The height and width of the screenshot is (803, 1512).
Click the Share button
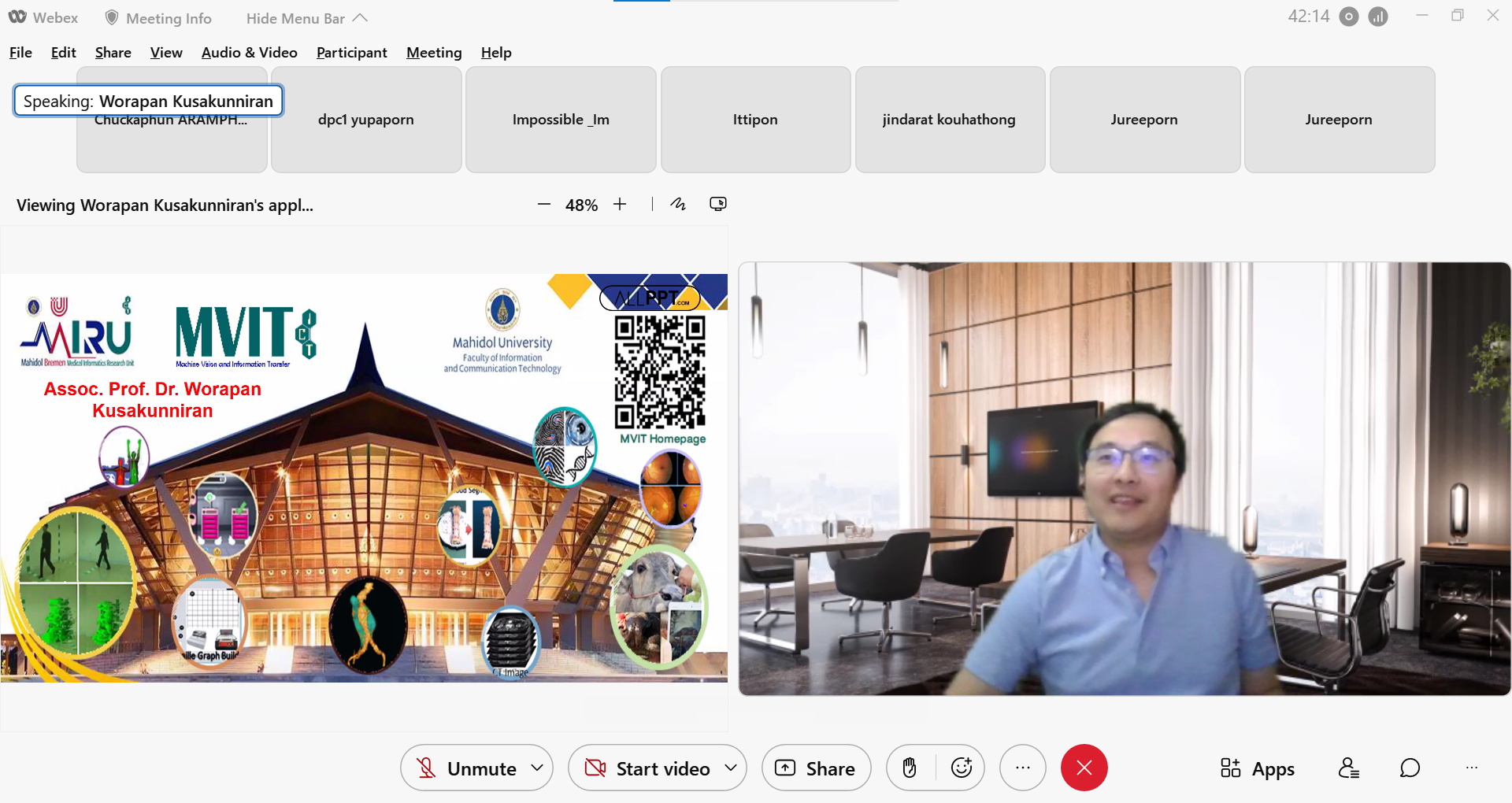(x=816, y=768)
